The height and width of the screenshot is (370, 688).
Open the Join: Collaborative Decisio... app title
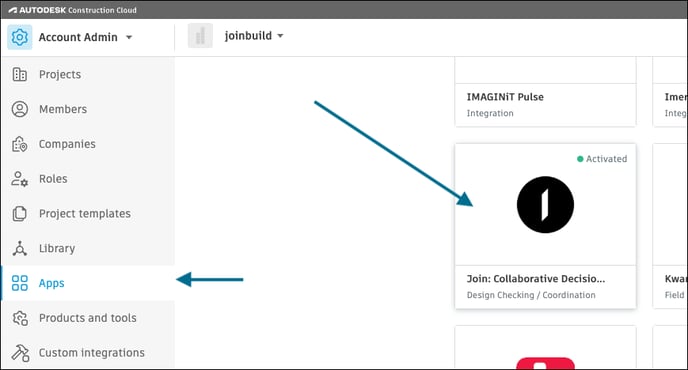coord(536,279)
